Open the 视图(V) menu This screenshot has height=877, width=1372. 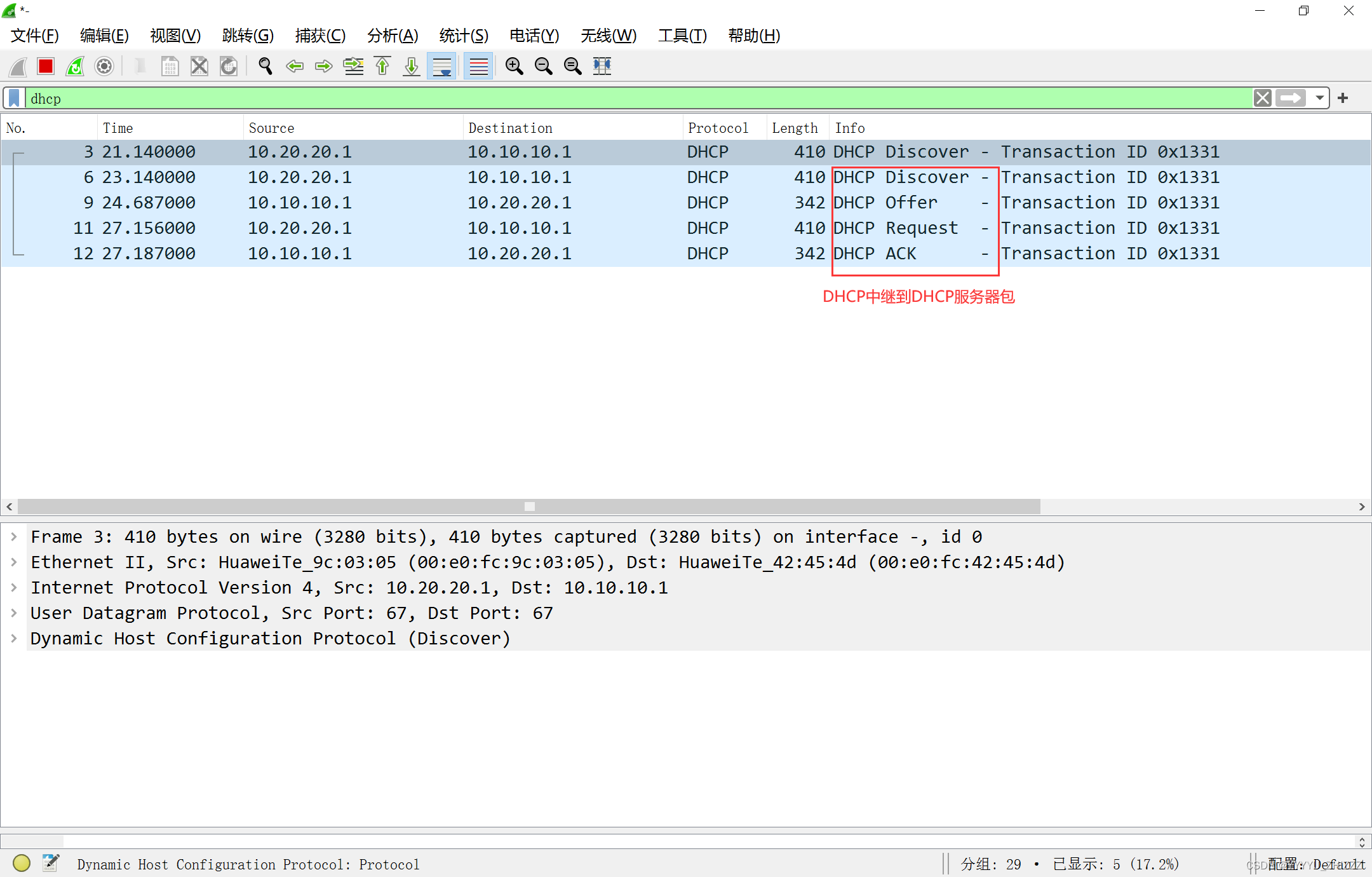click(175, 36)
